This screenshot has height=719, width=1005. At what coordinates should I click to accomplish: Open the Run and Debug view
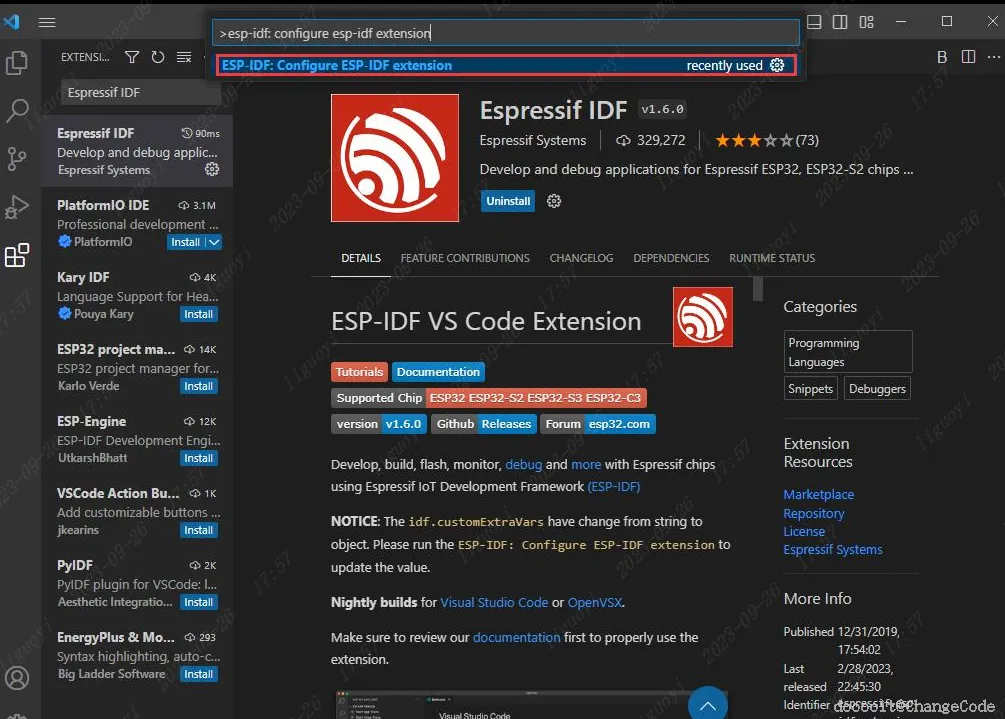click(17, 206)
